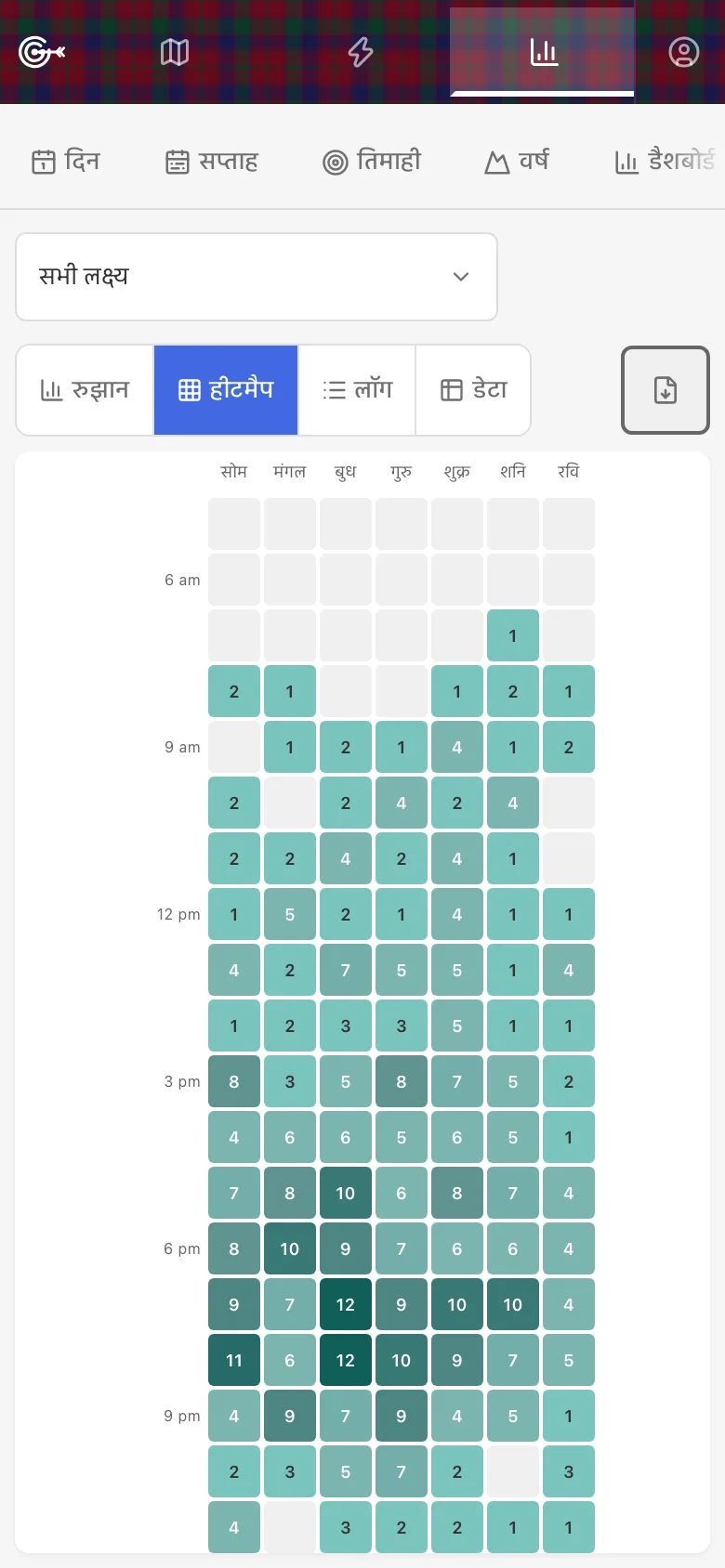The height and width of the screenshot is (1568, 725).
Task: Select the वर्ष year tab
Action: pyautogui.click(x=517, y=161)
